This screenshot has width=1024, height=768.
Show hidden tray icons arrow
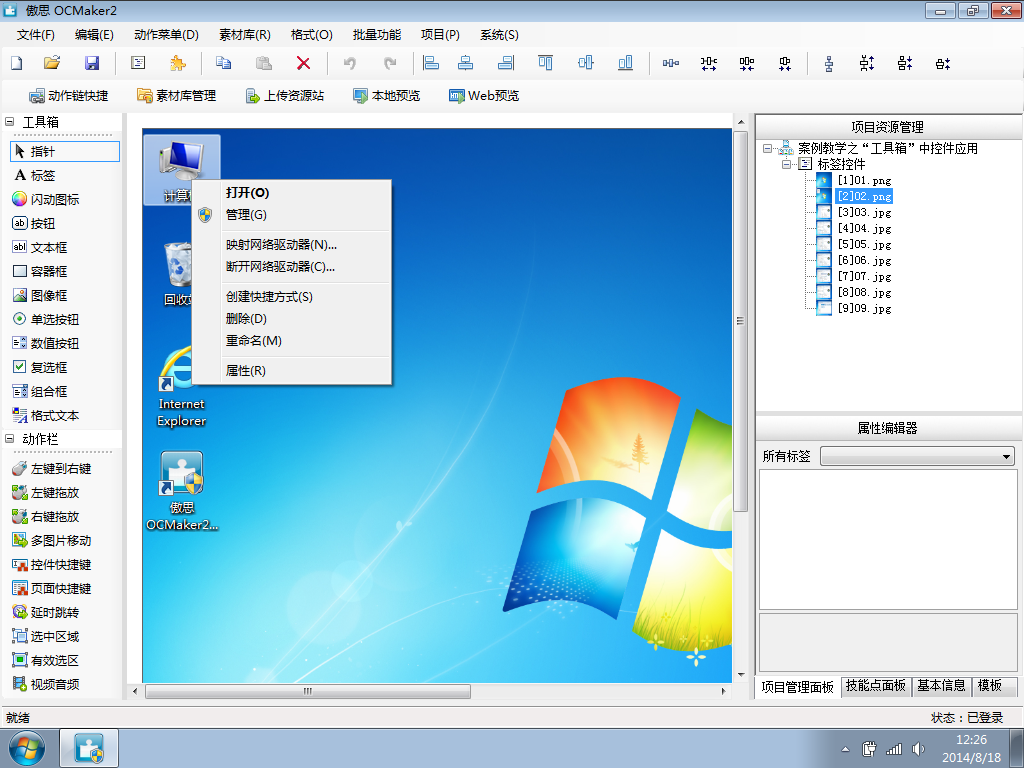point(845,749)
